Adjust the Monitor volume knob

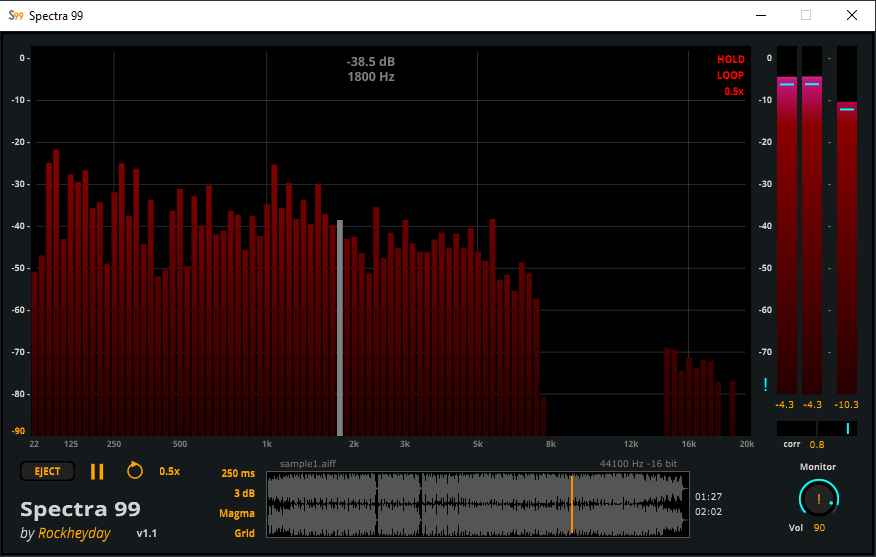coord(818,498)
